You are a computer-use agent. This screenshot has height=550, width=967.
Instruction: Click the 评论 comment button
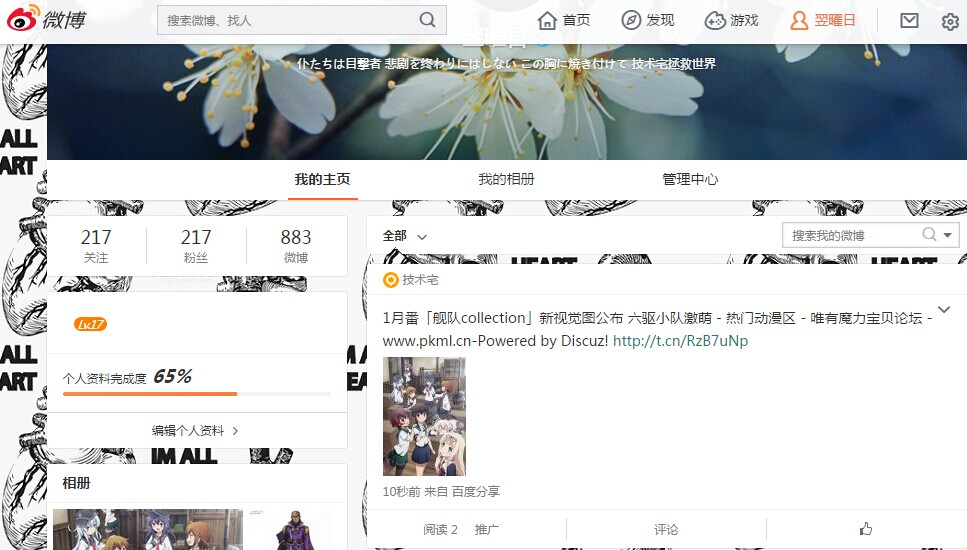[666, 529]
